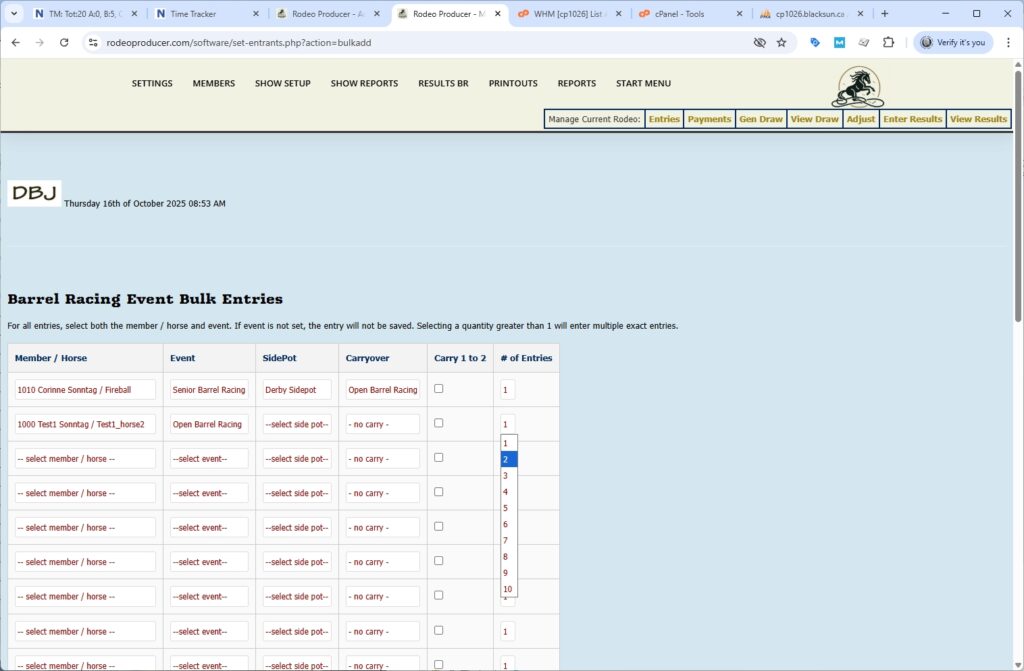Image resolution: width=1024 pixels, height=671 pixels.
Task: Click the Entries icon in Manage Current Rodeo bar
Action: [x=663, y=118]
